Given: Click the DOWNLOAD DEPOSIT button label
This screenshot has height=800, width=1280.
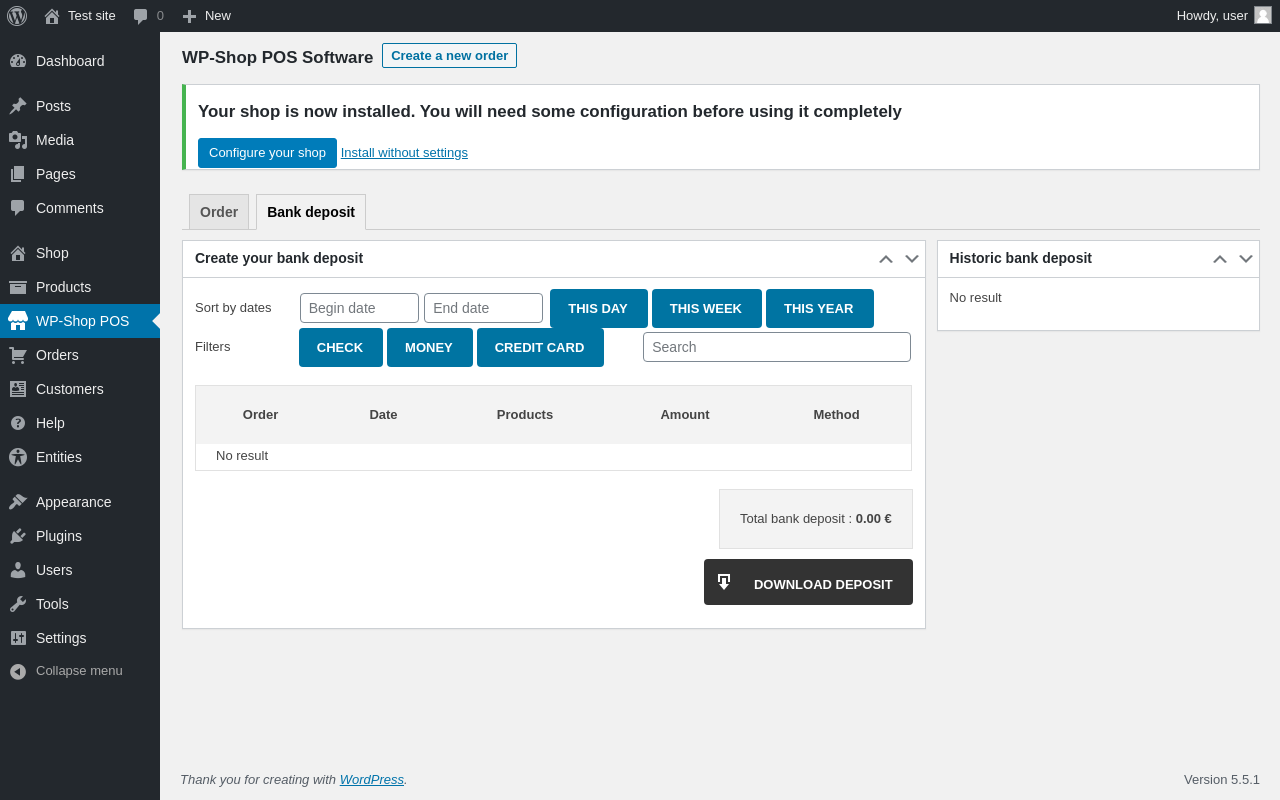Looking at the screenshot, I should 823,584.
